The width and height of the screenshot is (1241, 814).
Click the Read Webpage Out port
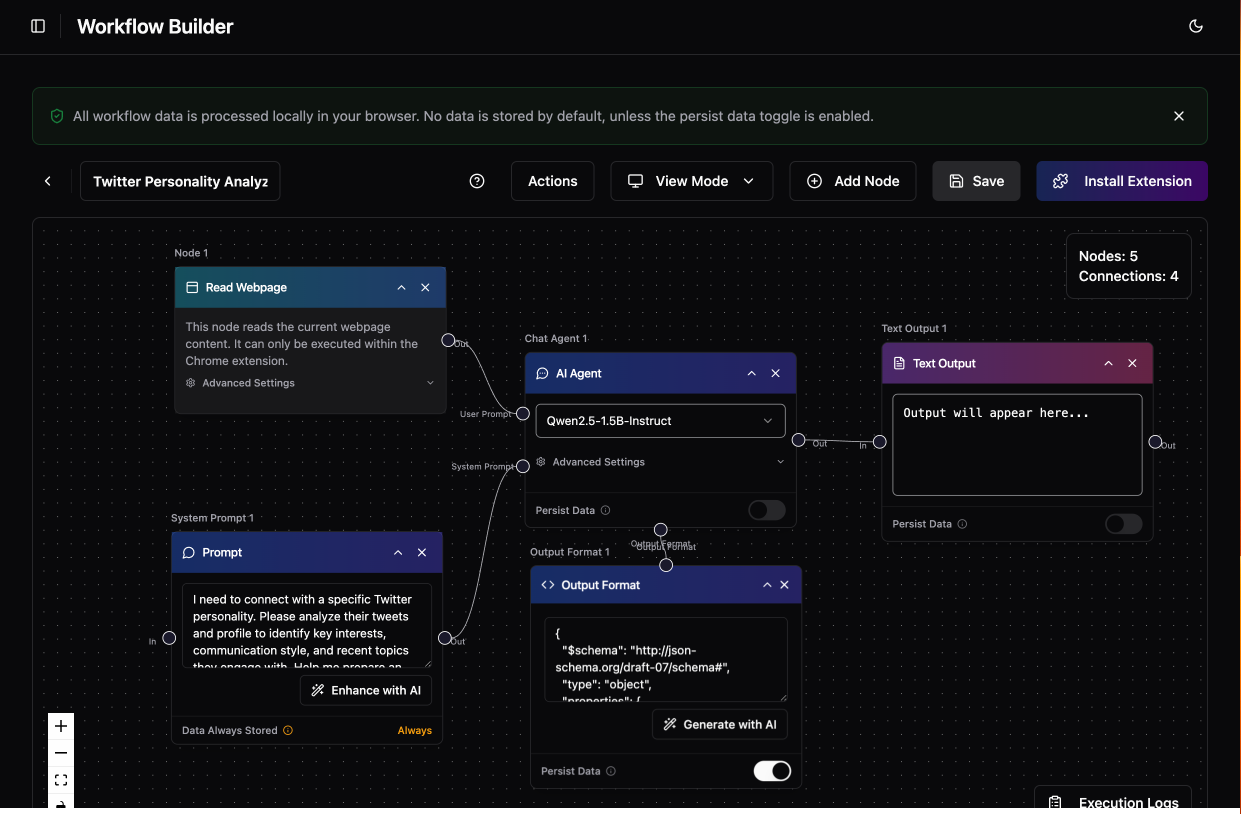click(x=448, y=340)
